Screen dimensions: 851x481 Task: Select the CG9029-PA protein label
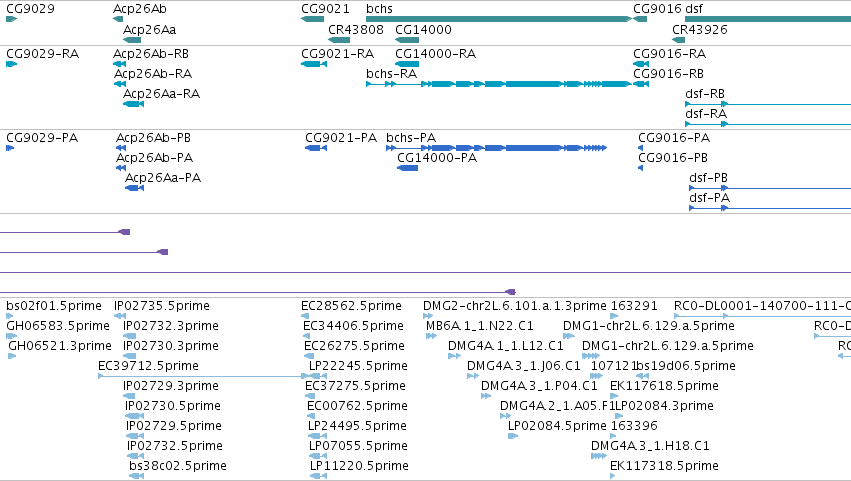(42, 138)
